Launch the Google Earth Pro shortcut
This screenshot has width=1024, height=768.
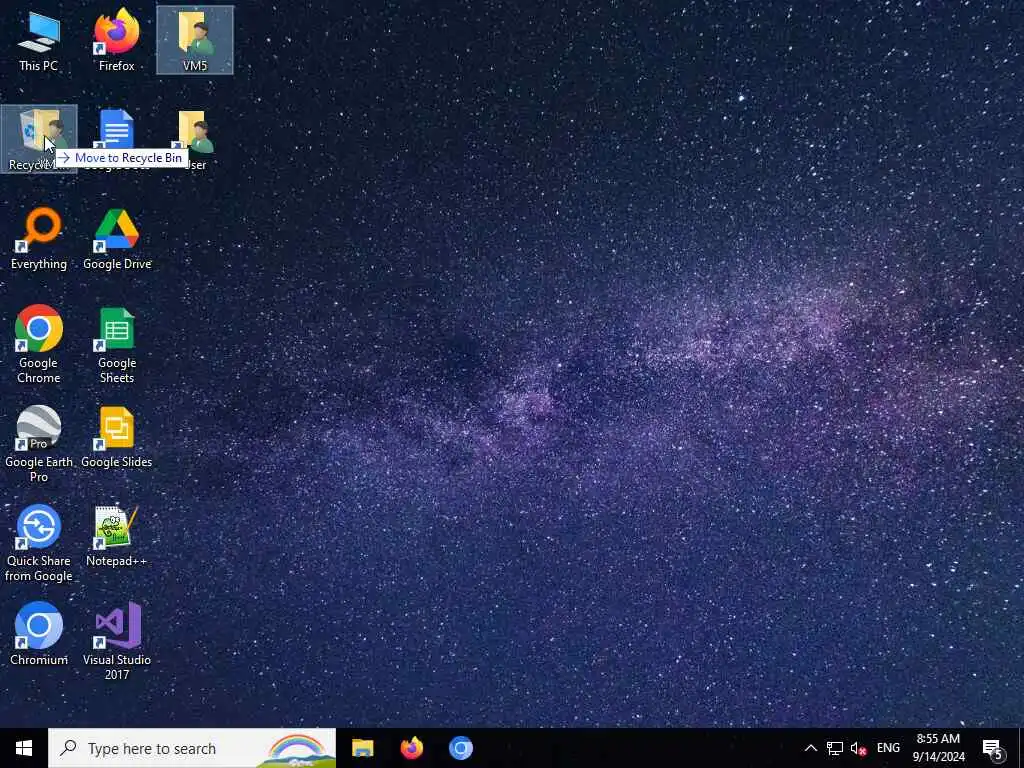[x=39, y=444]
